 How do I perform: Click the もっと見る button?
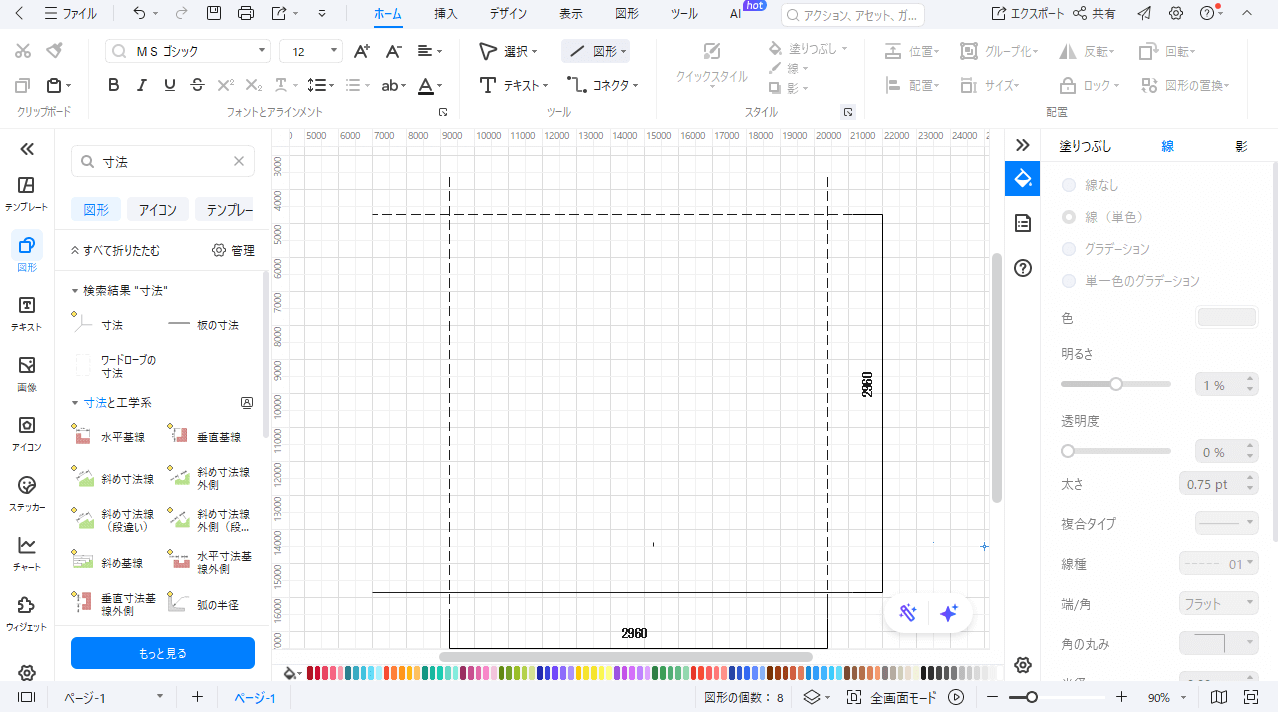(x=162, y=653)
